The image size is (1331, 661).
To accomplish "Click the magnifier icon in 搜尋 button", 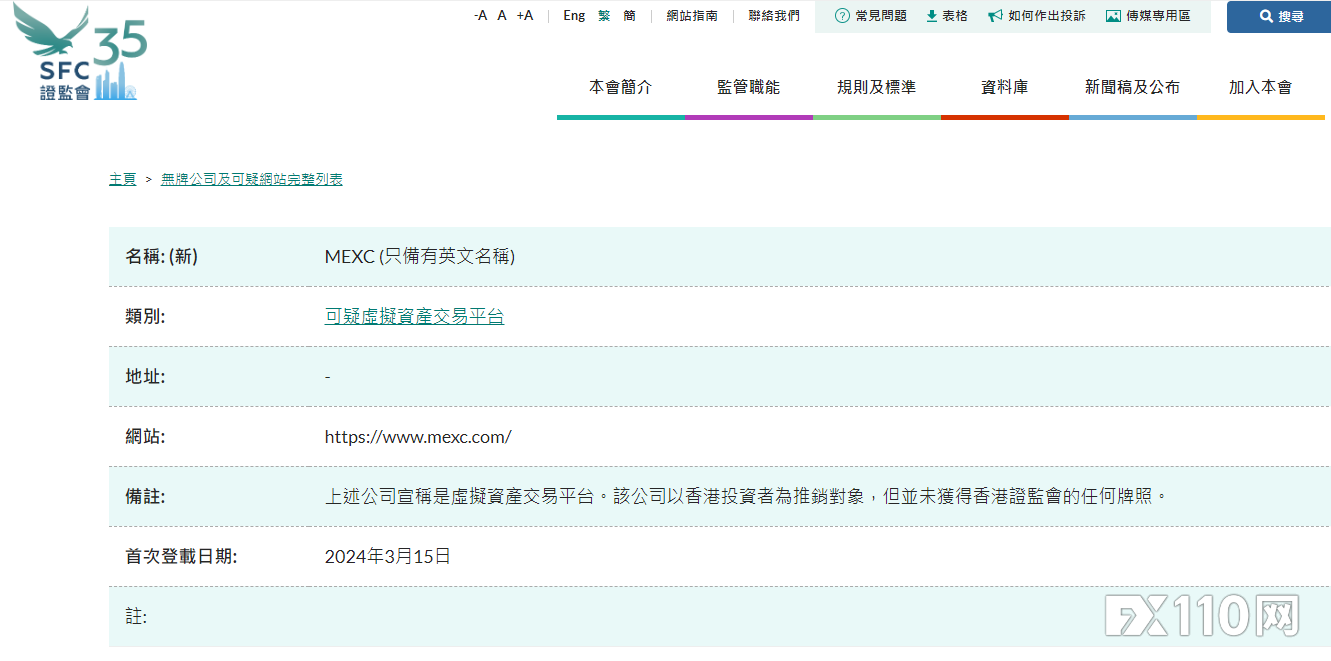I will click(x=1266, y=17).
